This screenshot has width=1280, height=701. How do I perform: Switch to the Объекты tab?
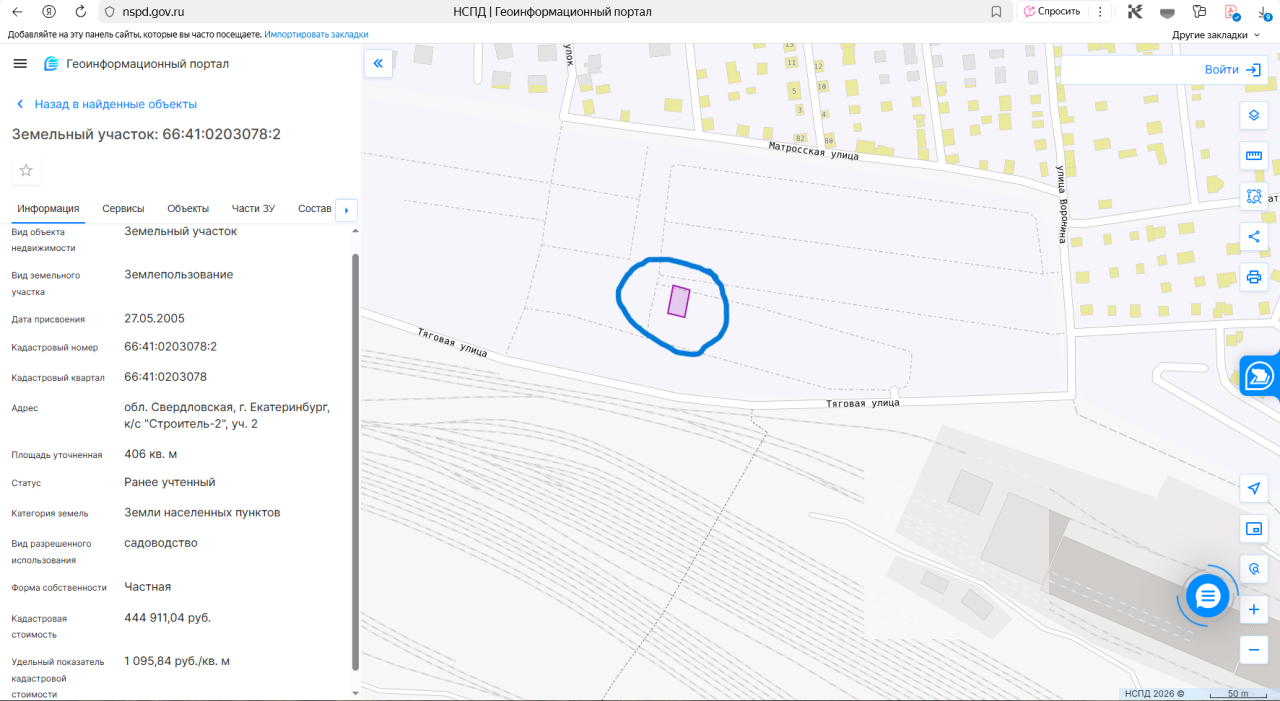point(188,208)
